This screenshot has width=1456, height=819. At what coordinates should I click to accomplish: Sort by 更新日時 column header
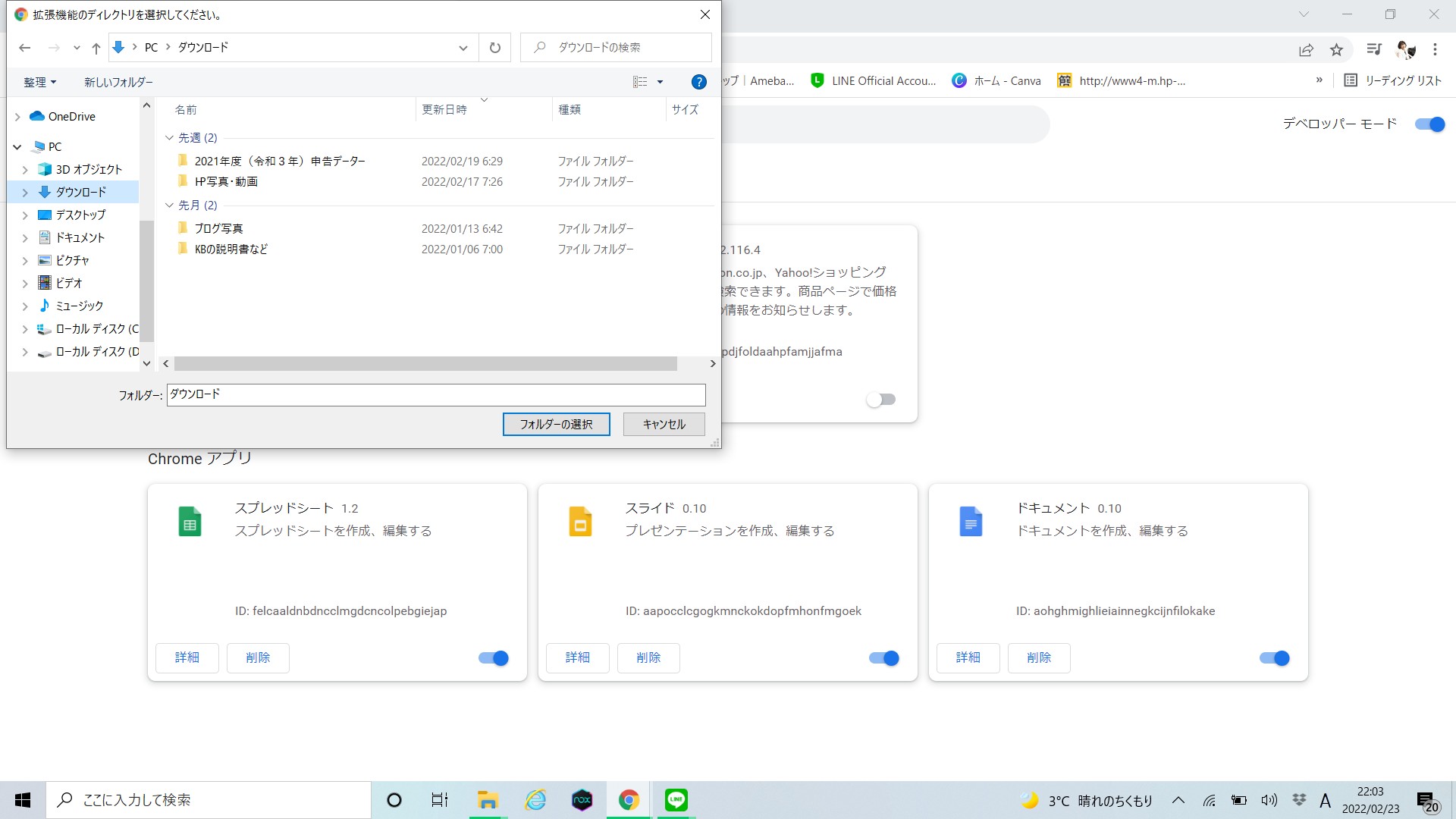tap(444, 110)
